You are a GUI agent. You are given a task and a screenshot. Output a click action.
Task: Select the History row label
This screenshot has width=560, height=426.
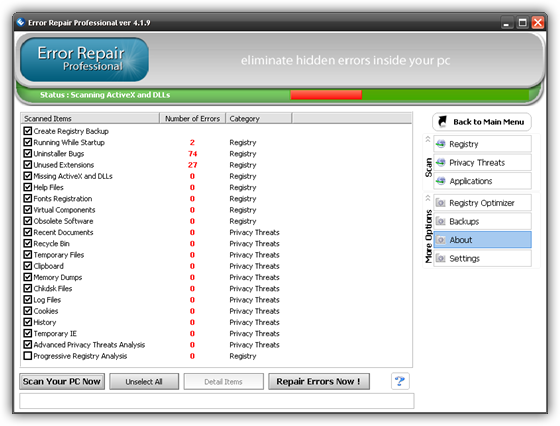coord(45,322)
